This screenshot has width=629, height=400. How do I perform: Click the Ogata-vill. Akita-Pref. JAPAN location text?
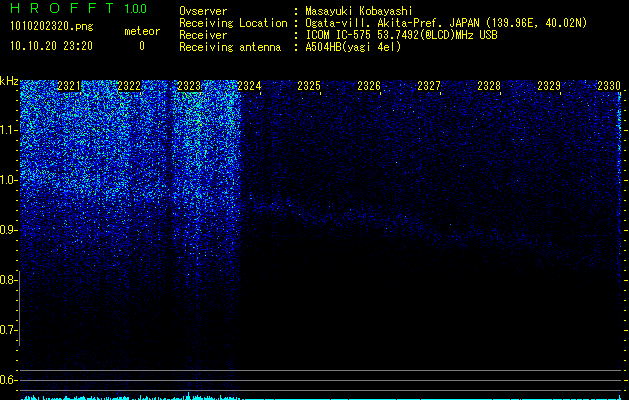tap(446, 23)
